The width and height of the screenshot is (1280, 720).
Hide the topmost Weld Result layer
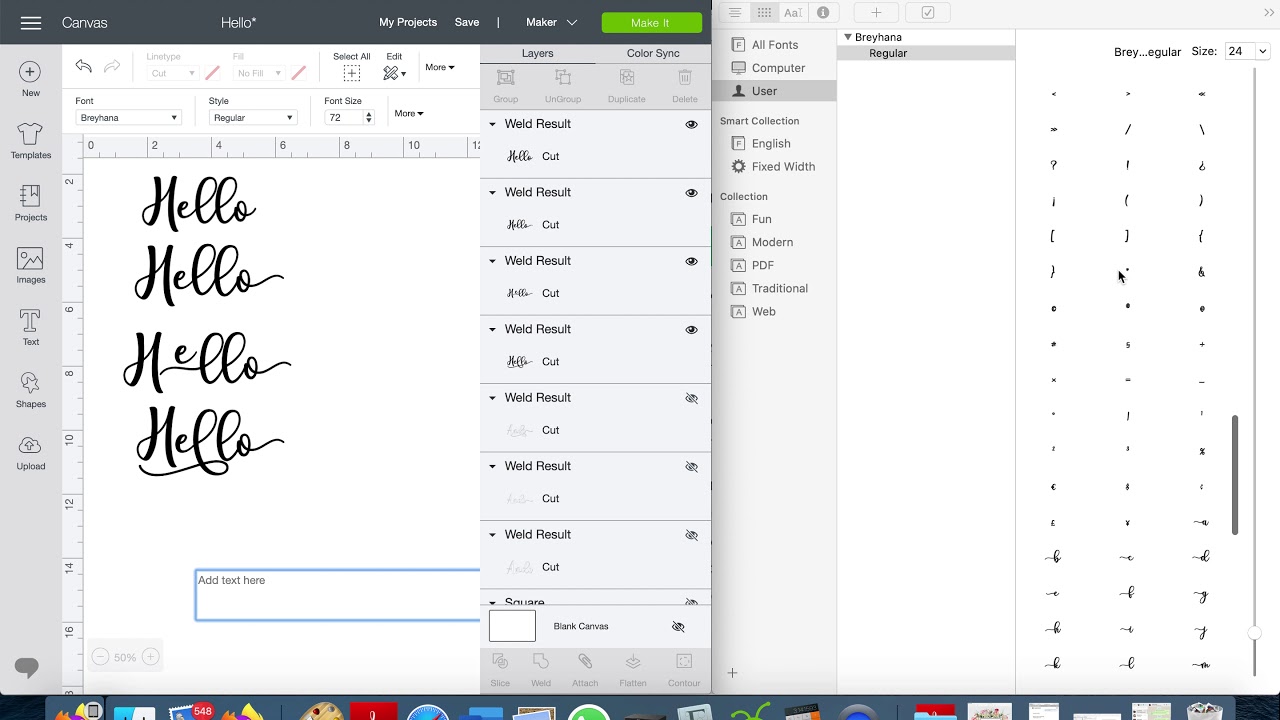(691, 124)
